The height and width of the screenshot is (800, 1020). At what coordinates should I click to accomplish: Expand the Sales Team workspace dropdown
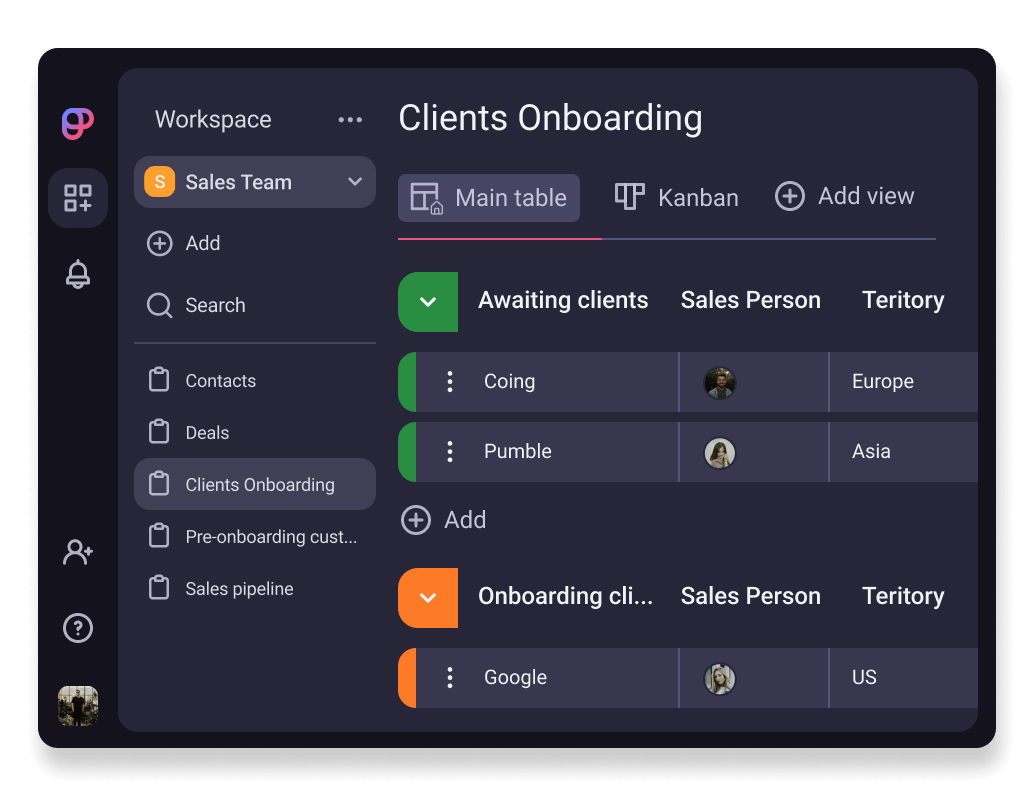[354, 182]
